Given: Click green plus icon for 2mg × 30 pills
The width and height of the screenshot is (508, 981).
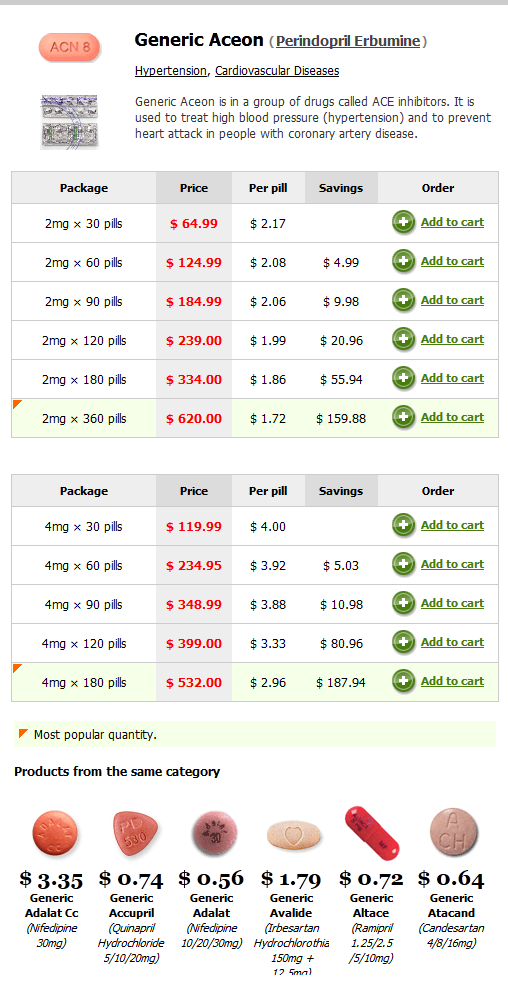Looking at the screenshot, I should coord(404,222).
